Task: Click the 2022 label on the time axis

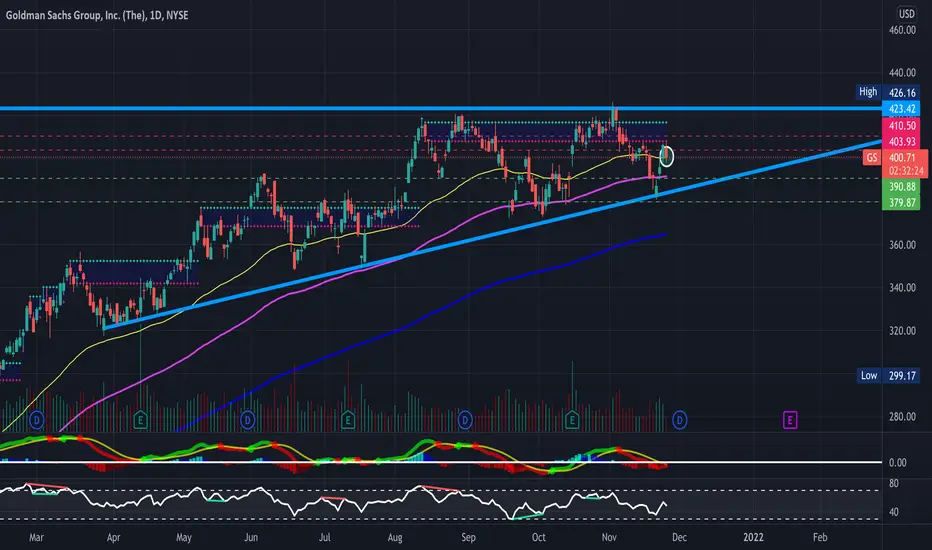Action: (x=753, y=537)
